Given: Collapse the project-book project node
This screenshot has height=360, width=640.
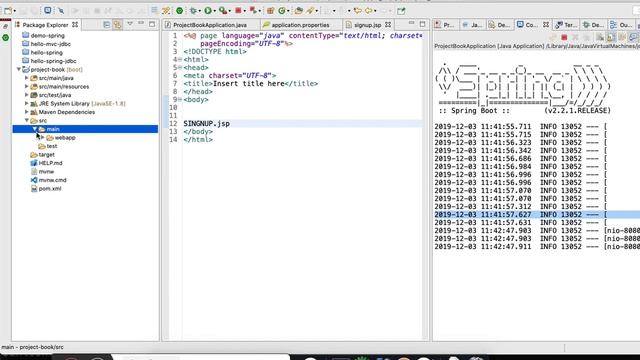Looking at the screenshot, I should coord(19,69).
